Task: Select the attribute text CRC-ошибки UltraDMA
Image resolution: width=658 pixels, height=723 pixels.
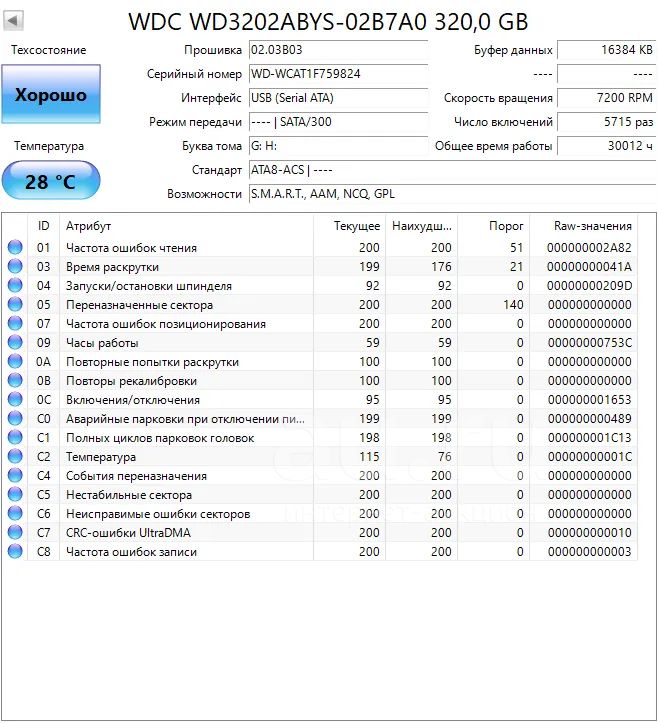Action: pyautogui.click(x=128, y=533)
